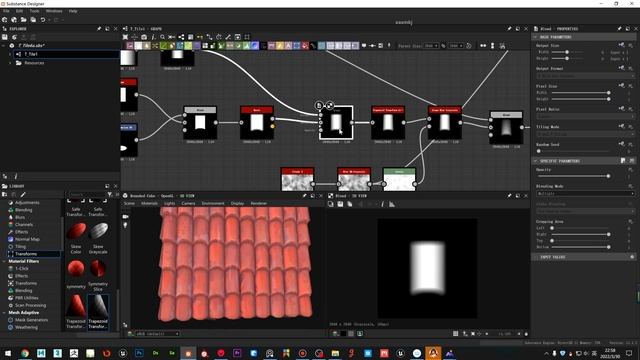Select the selected Blend node in graph
The height and width of the screenshot is (360, 640).
click(x=336, y=122)
